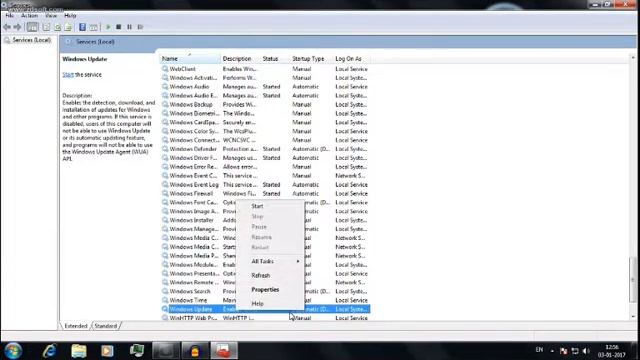Select the Windows Backup service row
This screenshot has width=640, height=360.
(265, 104)
